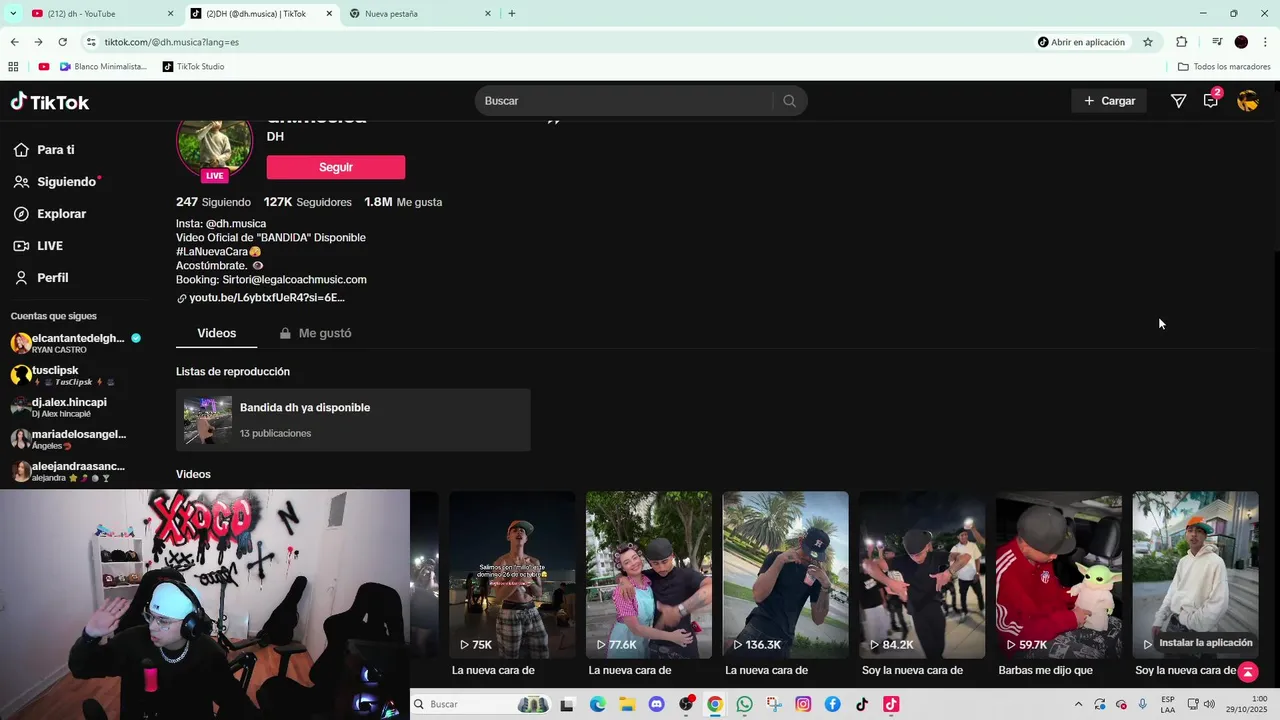This screenshot has width=1280, height=720.
Task: Open File Explorer from the taskbar
Action: click(627, 704)
